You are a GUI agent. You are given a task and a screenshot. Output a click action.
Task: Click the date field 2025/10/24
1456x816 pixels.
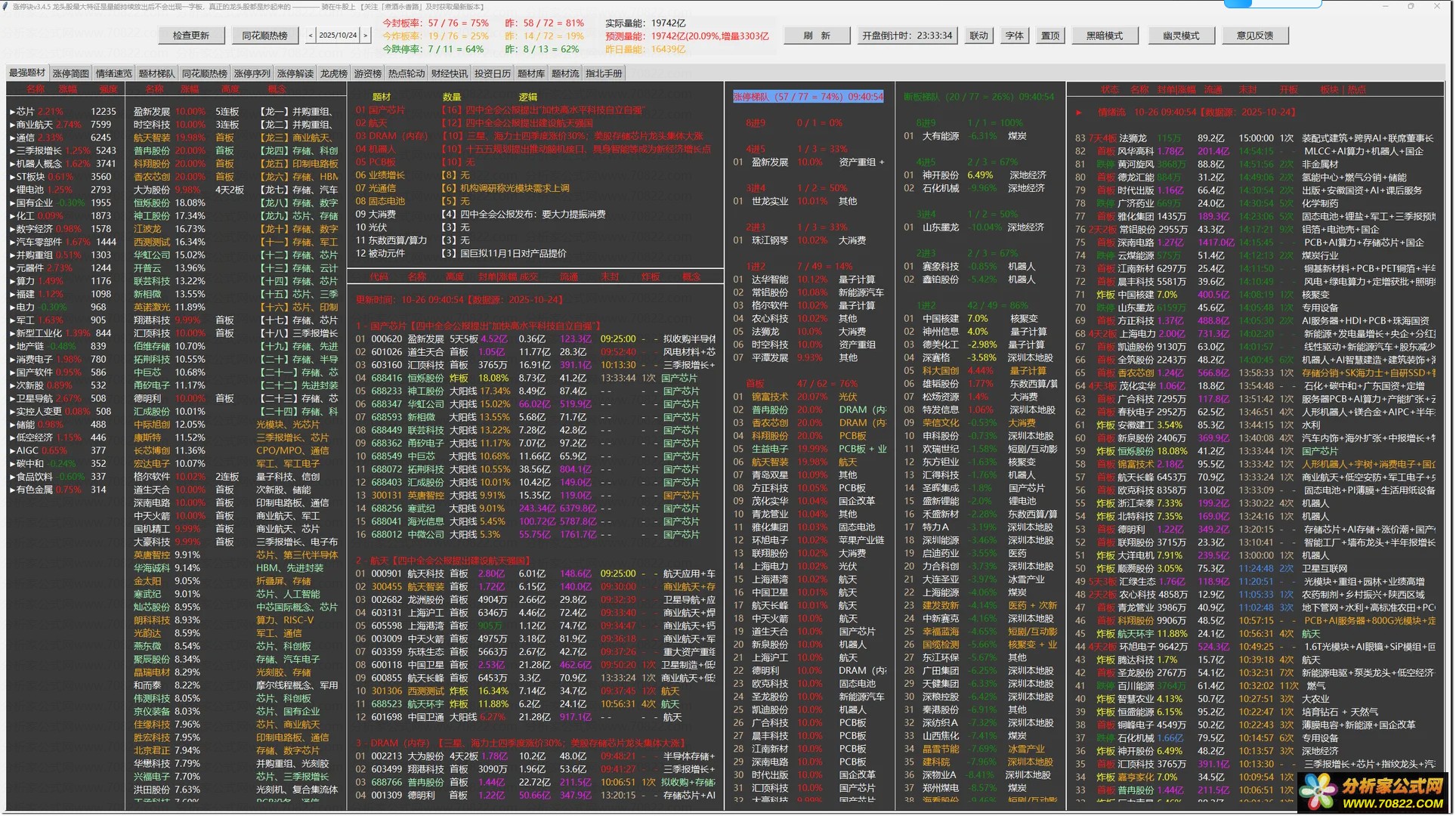(x=338, y=36)
